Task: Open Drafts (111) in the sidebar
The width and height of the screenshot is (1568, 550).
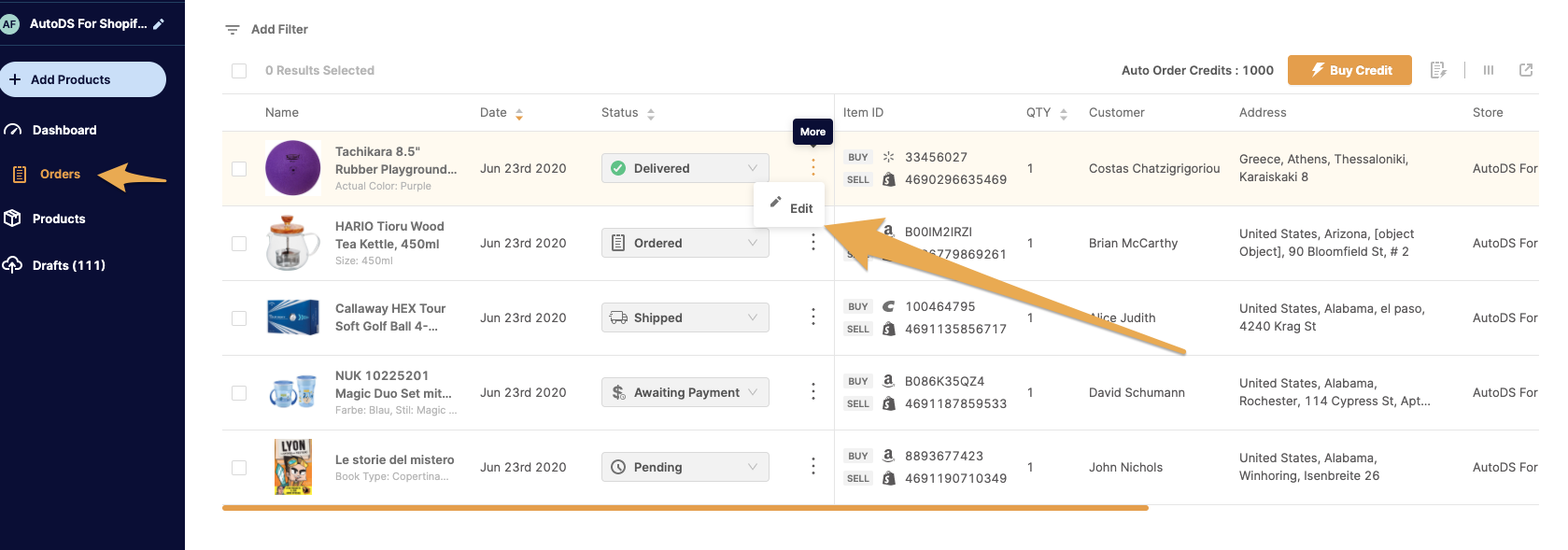Action: coord(69,265)
